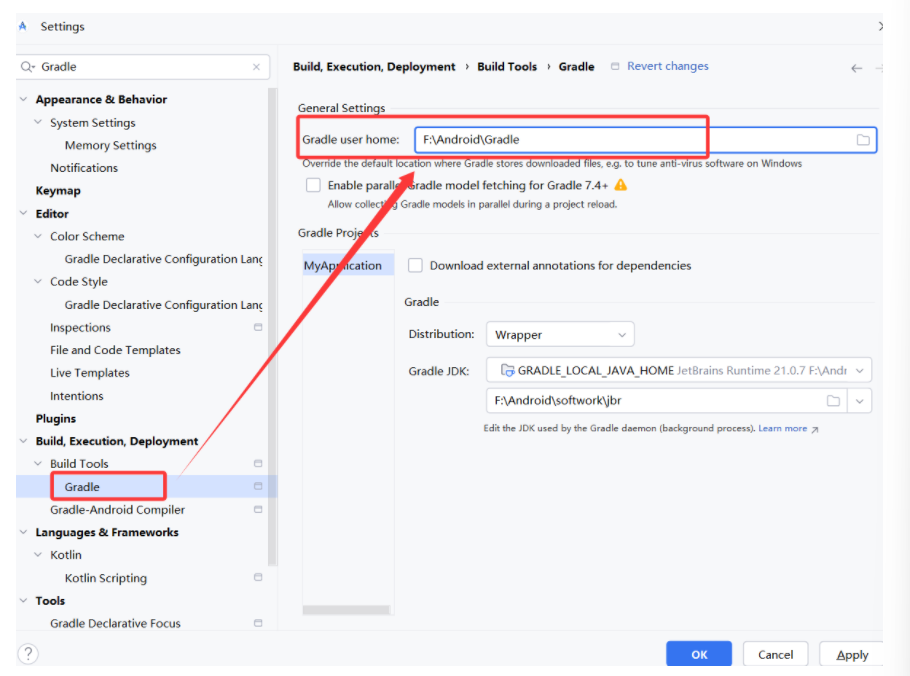Click project-level icon on the Gradle row

258,486
